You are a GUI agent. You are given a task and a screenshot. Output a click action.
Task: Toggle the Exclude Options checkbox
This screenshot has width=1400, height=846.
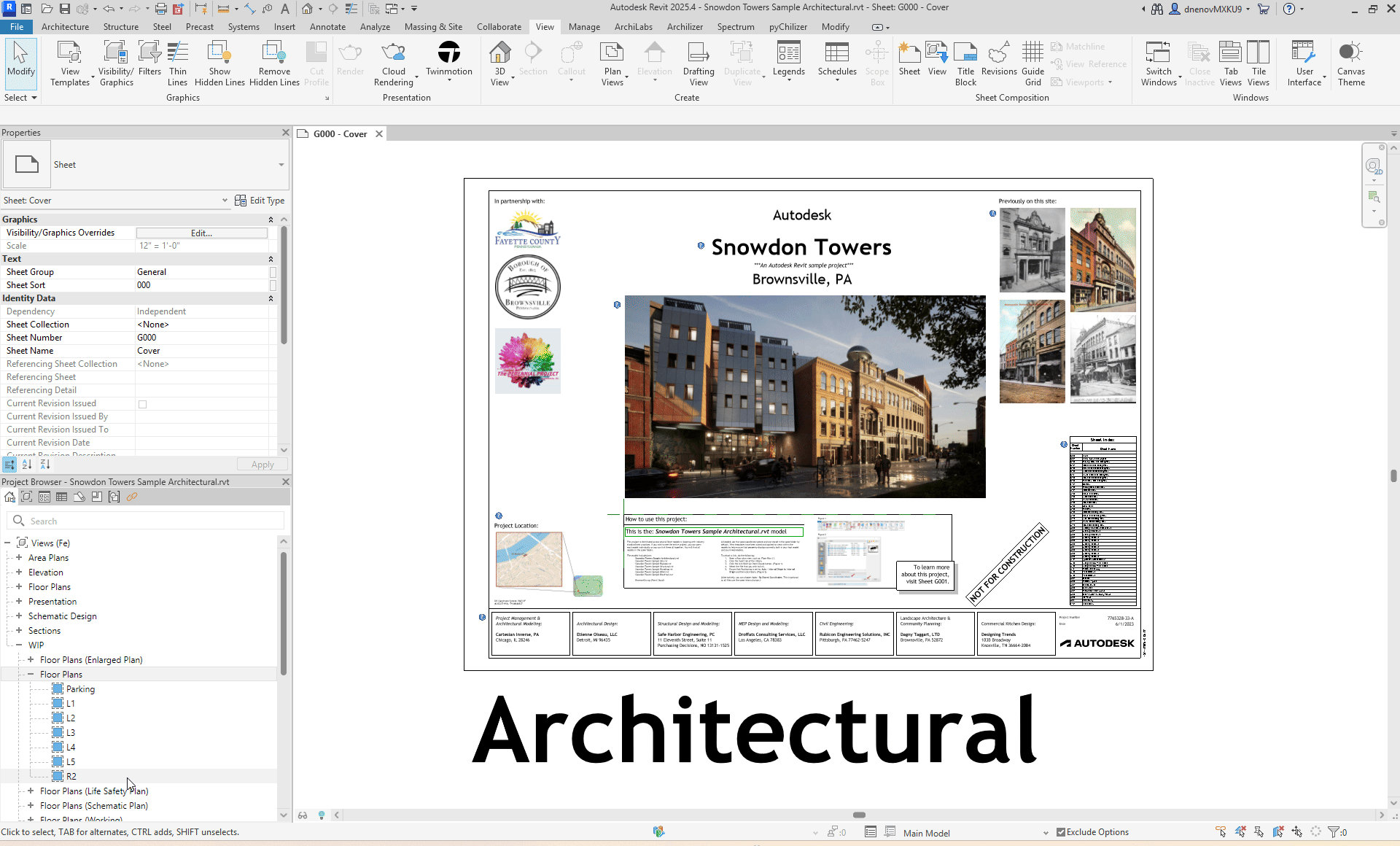(x=1061, y=832)
